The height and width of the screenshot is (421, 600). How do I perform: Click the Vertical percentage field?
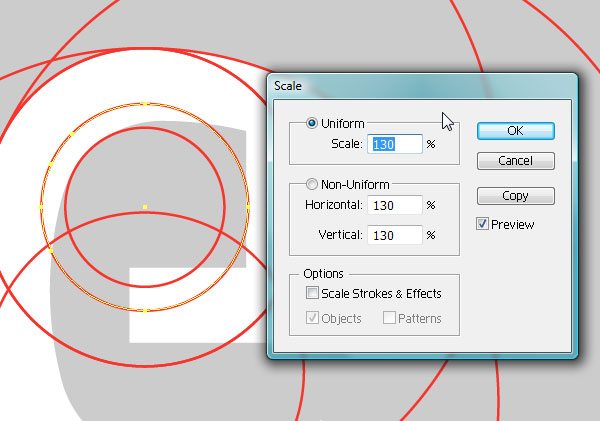395,235
